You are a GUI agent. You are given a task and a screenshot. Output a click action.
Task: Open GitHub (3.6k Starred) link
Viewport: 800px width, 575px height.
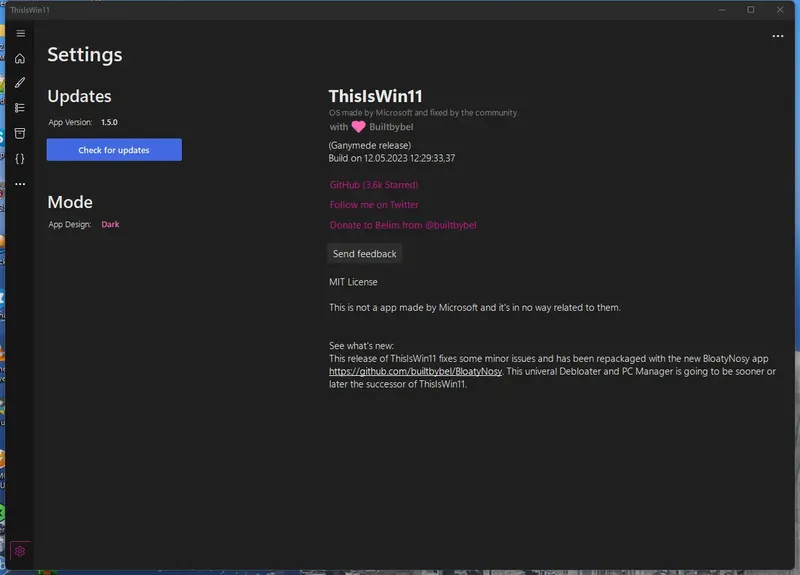pyautogui.click(x=374, y=185)
